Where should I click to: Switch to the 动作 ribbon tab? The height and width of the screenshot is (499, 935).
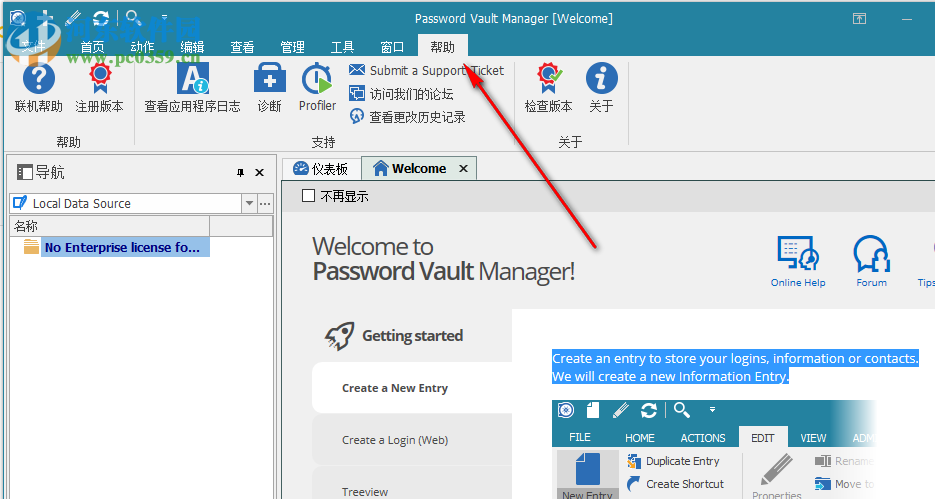point(143,47)
